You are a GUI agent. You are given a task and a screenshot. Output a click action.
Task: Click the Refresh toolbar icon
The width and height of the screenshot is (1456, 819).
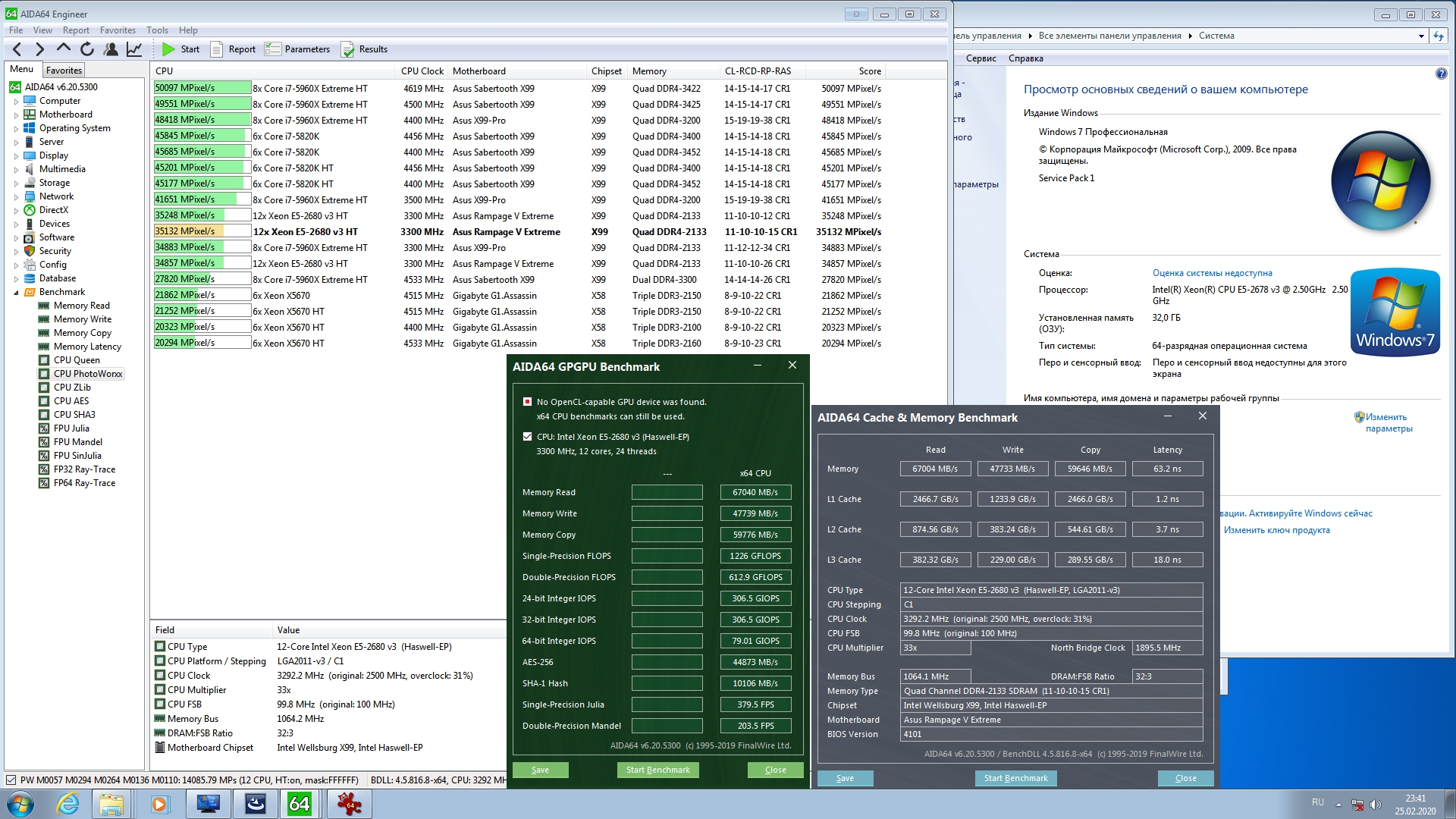pos(87,49)
